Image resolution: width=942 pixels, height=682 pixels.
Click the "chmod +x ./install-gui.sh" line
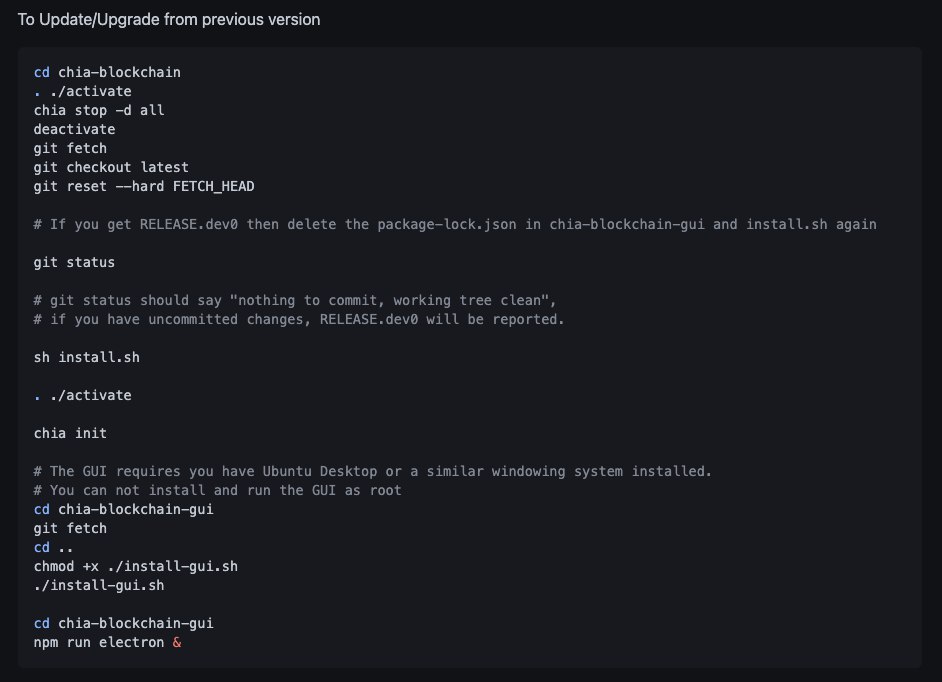point(136,566)
